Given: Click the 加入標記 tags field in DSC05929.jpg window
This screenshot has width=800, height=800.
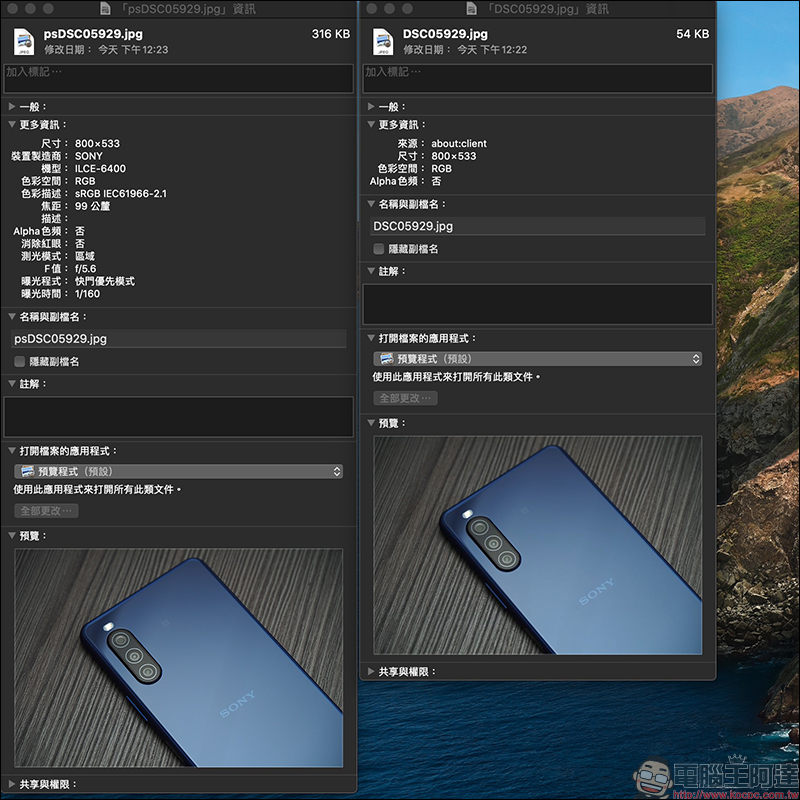Looking at the screenshot, I should 538,78.
